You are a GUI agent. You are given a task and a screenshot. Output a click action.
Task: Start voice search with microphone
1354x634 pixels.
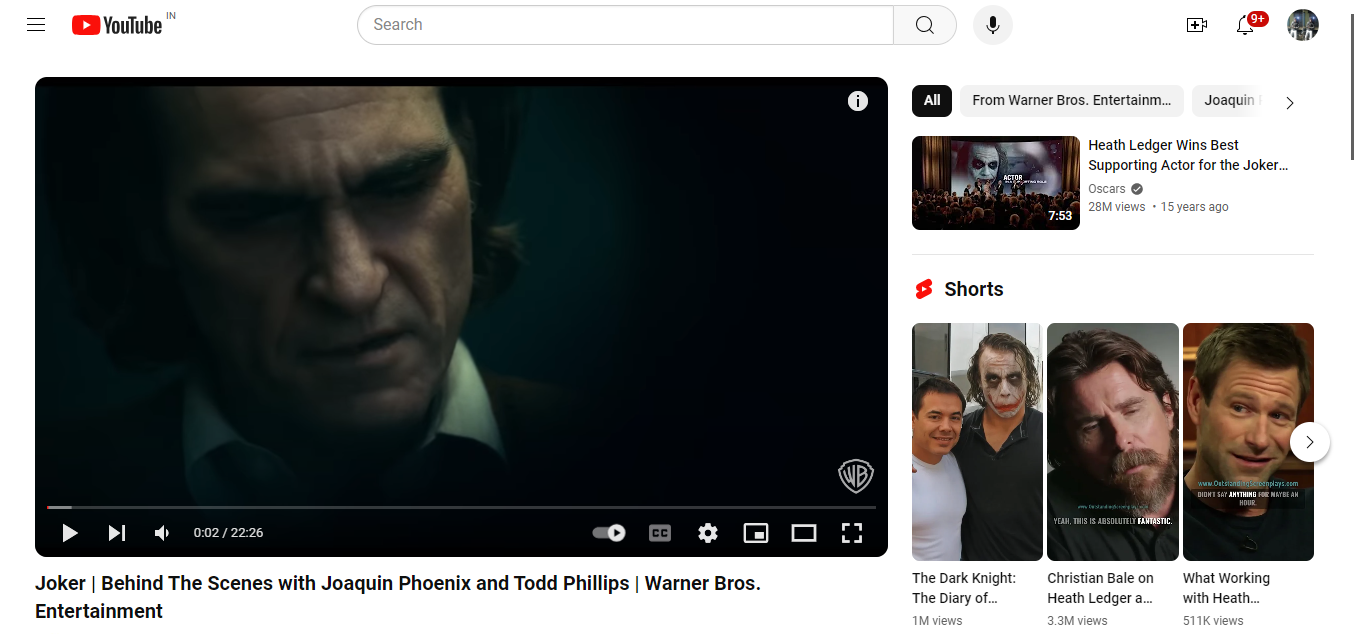tap(993, 25)
